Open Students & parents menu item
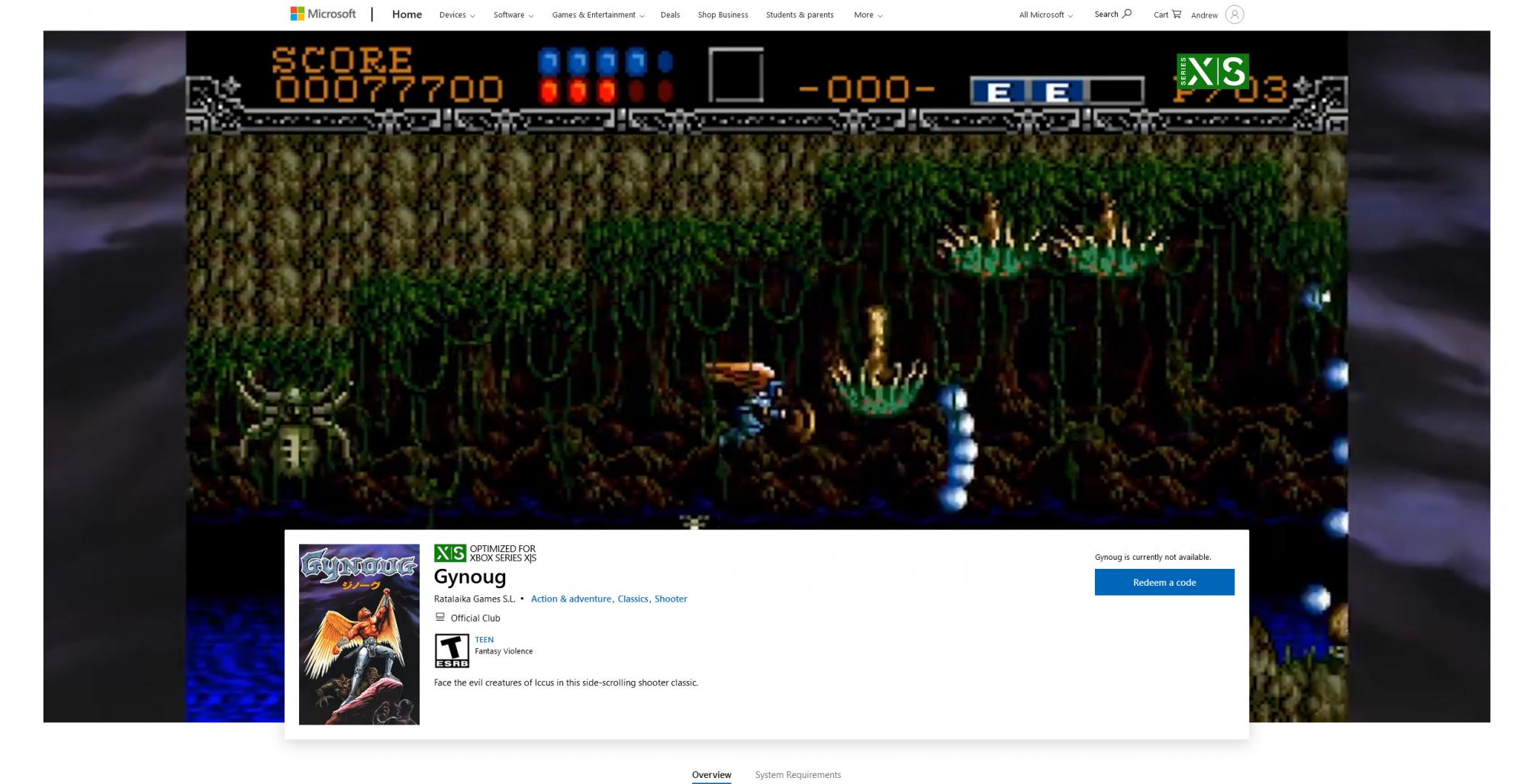Viewport: 1526px width, 784px height. [x=800, y=14]
